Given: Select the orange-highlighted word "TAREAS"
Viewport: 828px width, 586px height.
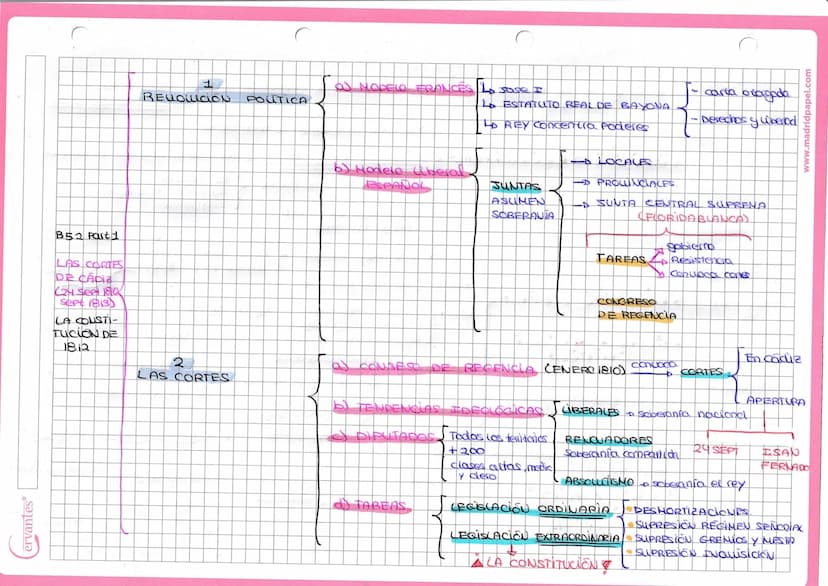Looking at the screenshot, I should click(622, 259).
